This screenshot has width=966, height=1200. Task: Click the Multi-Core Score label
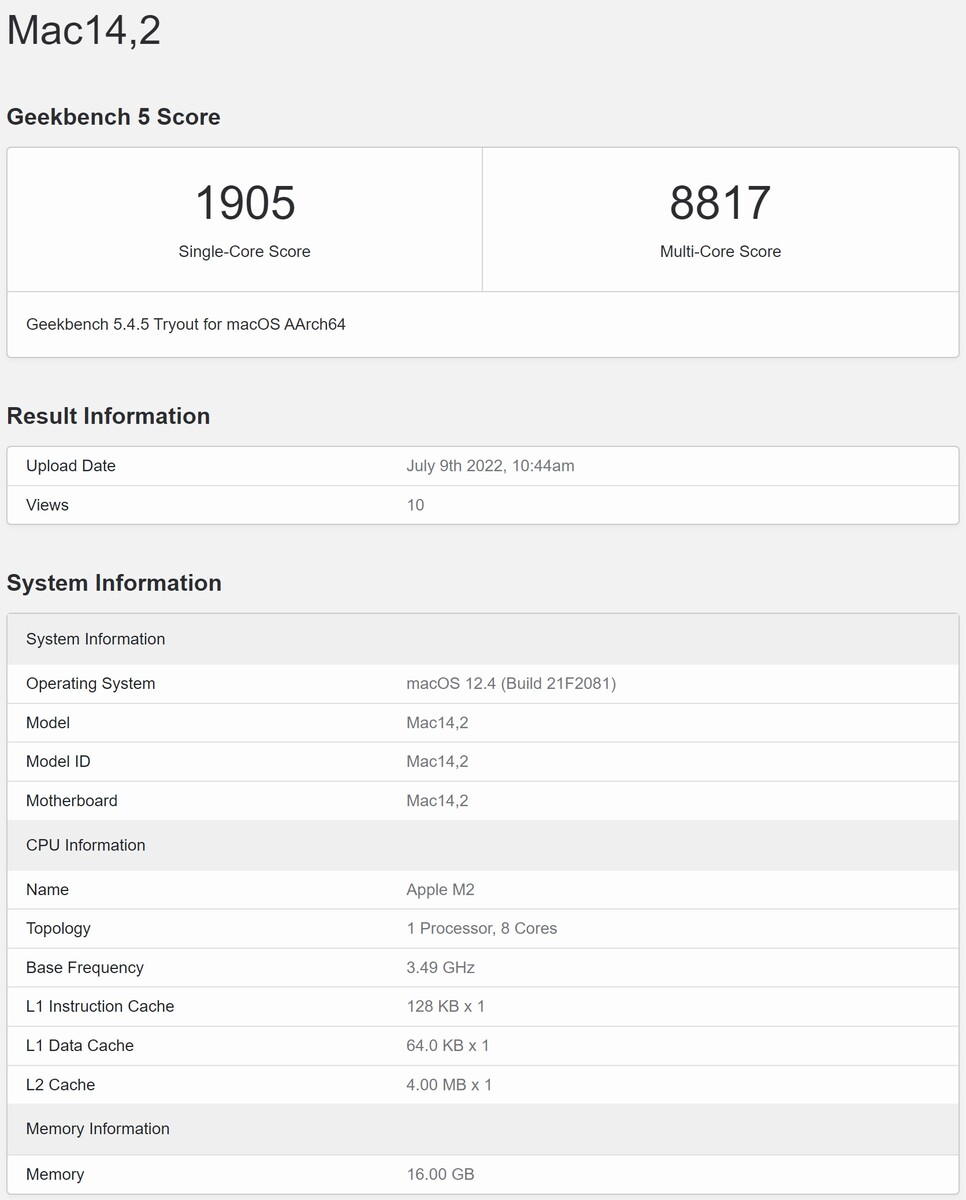tap(720, 252)
